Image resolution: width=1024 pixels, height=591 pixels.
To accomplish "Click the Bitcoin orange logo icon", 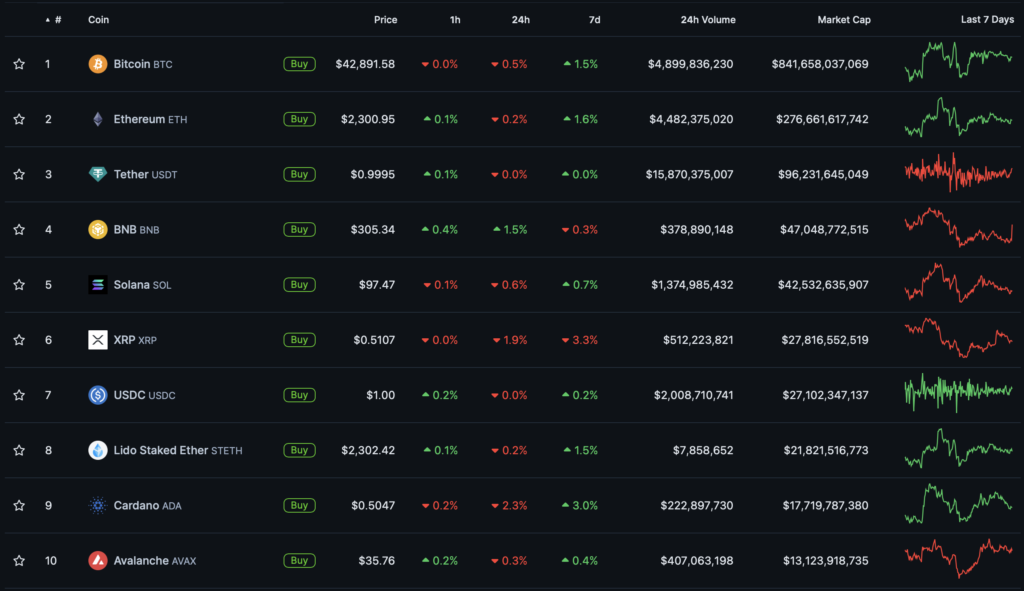I will click(x=97, y=64).
